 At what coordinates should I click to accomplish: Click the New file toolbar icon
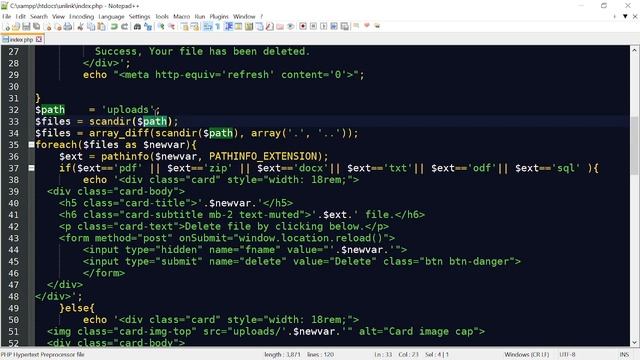click(7, 27)
